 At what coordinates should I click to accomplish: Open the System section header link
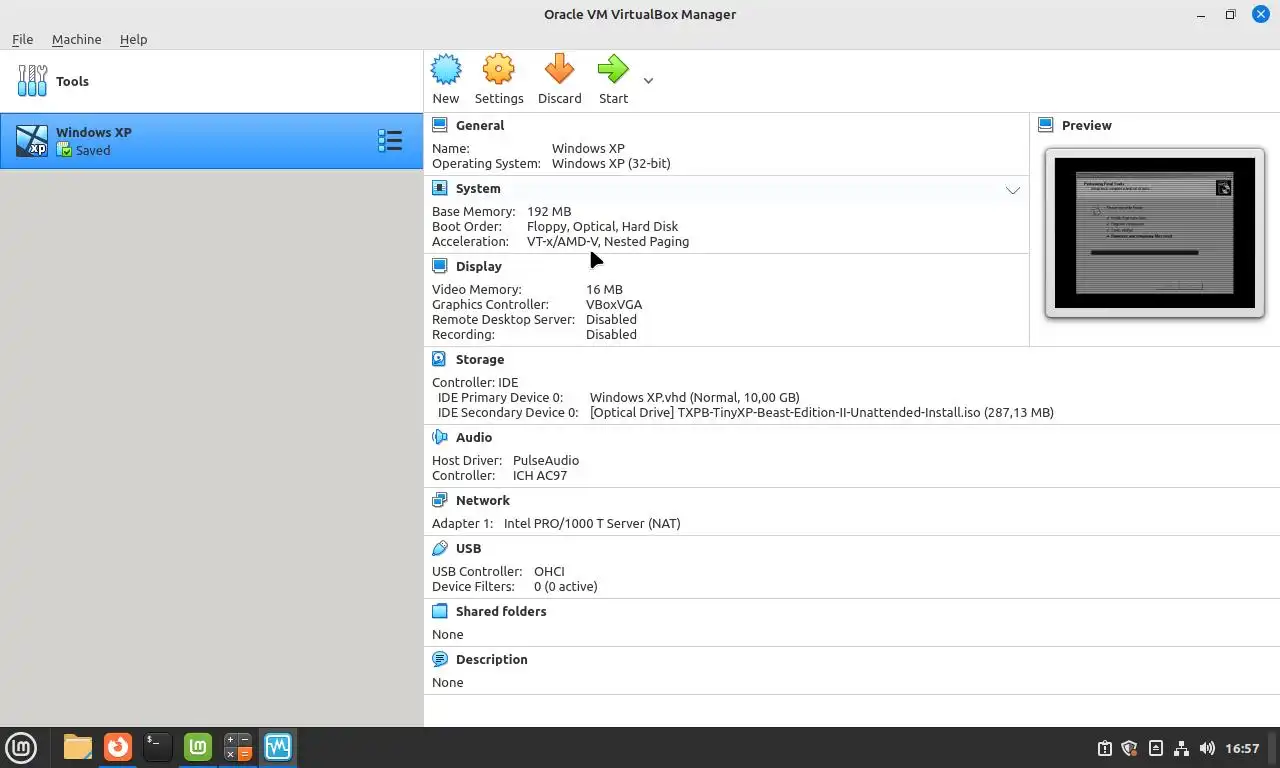pyautogui.click(x=478, y=188)
